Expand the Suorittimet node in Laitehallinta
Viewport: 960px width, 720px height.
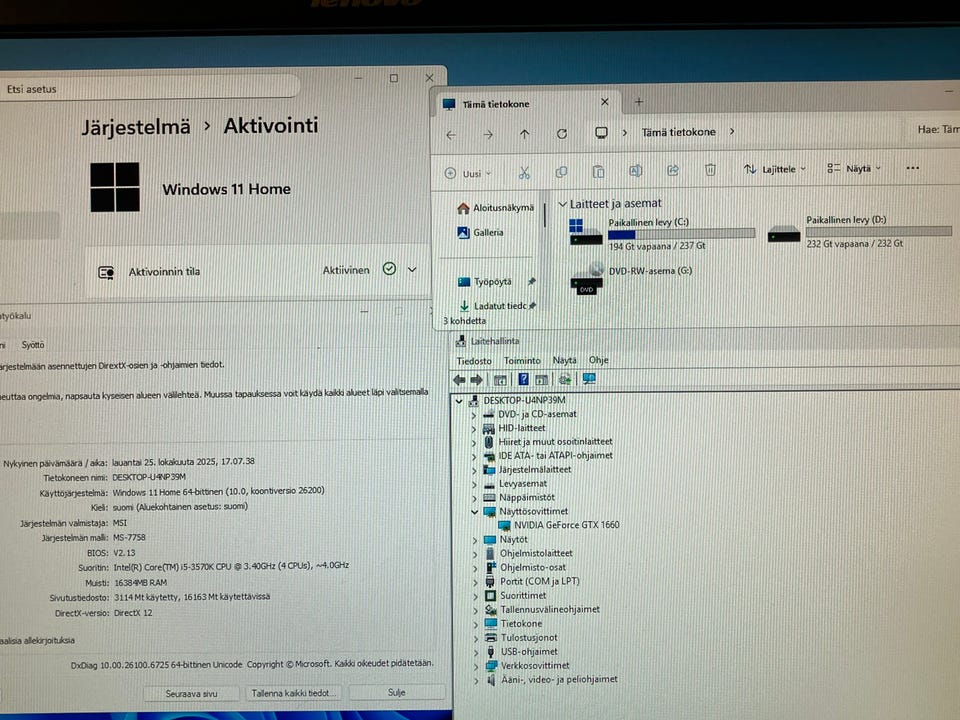(x=475, y=596)
